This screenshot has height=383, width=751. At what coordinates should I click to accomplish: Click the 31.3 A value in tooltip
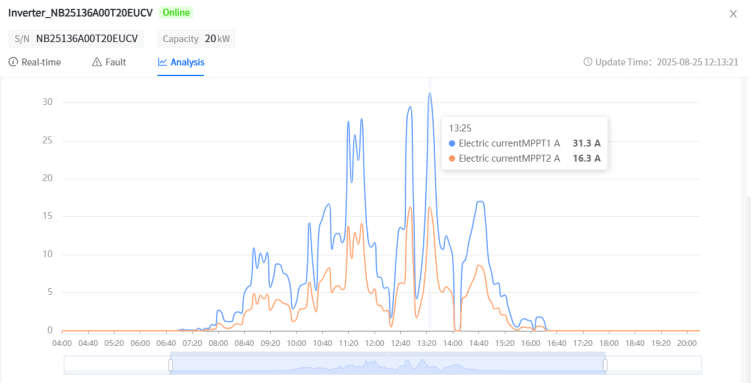click(x=586, y=143)
